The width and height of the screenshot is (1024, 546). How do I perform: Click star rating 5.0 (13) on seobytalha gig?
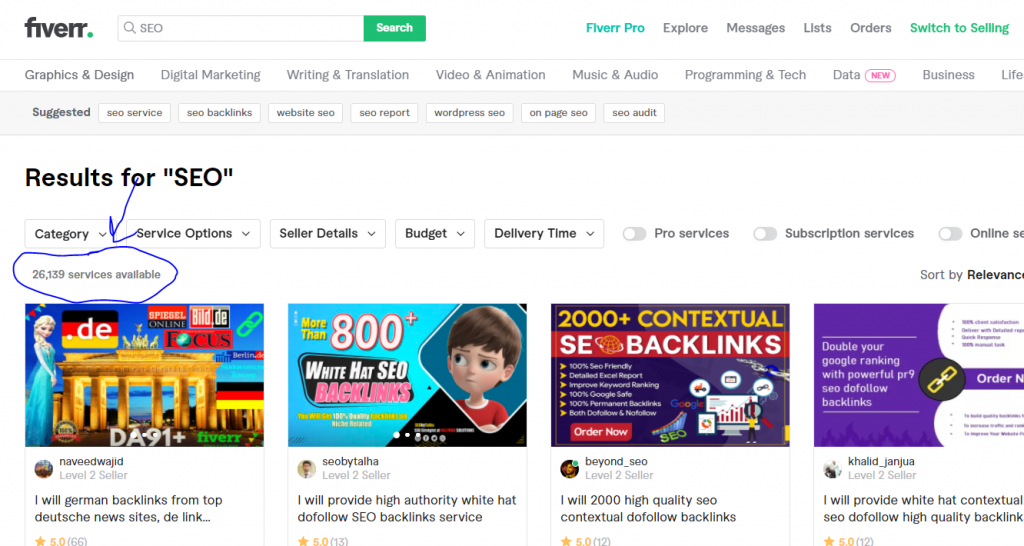click(323, 541)
